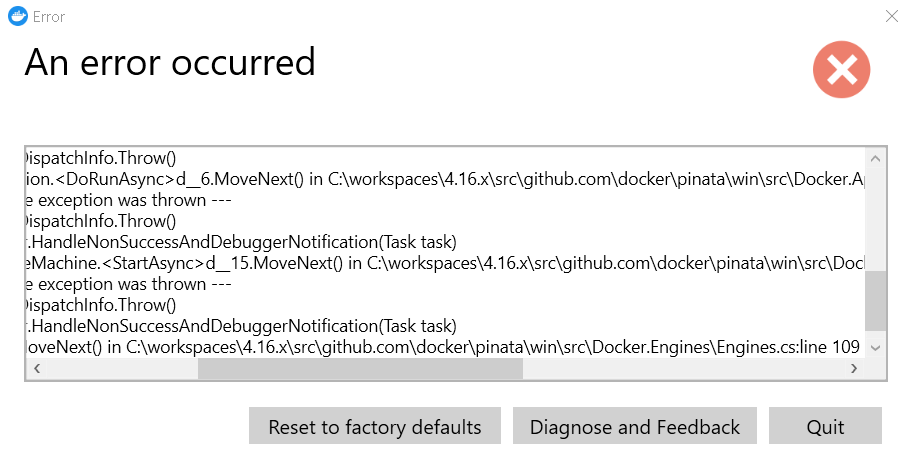Click the Docker whale icon in title bar
911x469 pixels.
pyautogui.click(x=17, y=17)
